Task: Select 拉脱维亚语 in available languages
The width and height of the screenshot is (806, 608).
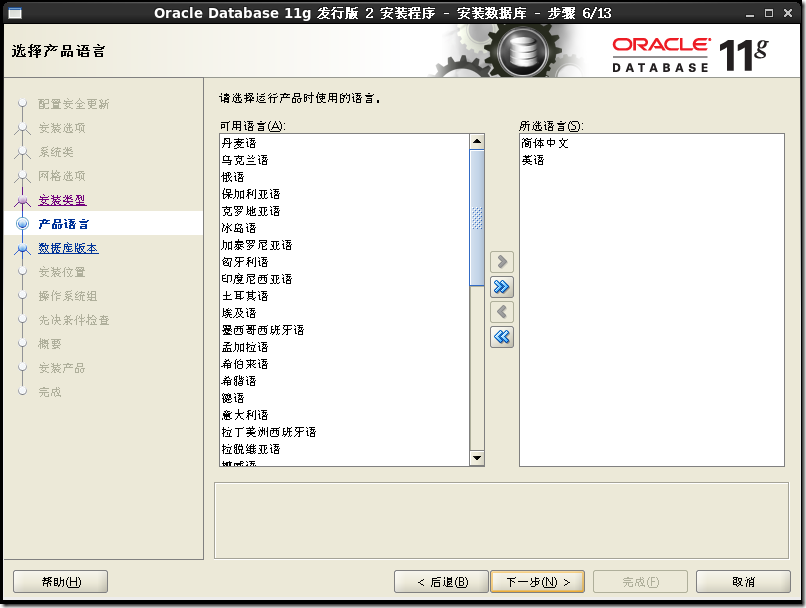Action: (x=344, y=448)
